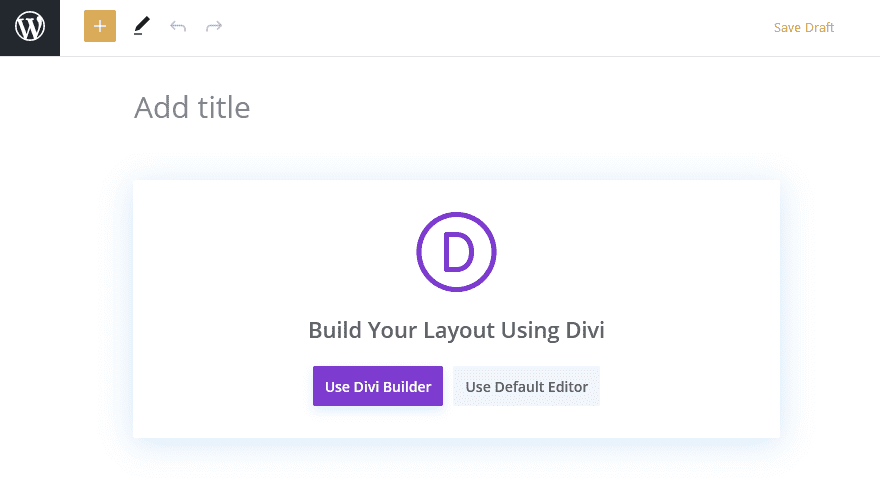Select the pencil Tools icon
This screenshot has width=880, height=485.
[x=142, y=26]
